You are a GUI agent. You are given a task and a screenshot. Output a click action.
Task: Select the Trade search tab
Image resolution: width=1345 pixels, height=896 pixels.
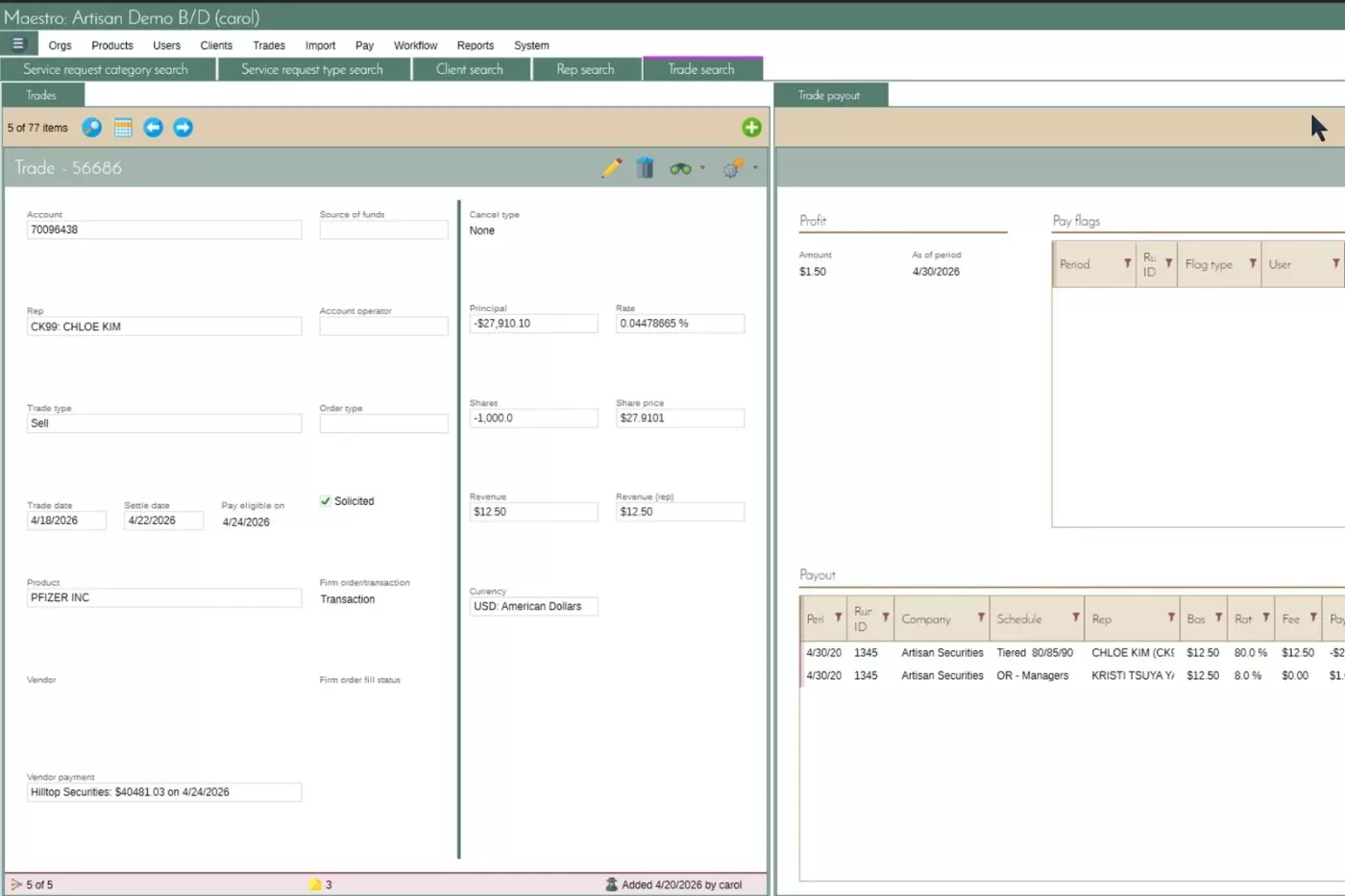[701, 69]
